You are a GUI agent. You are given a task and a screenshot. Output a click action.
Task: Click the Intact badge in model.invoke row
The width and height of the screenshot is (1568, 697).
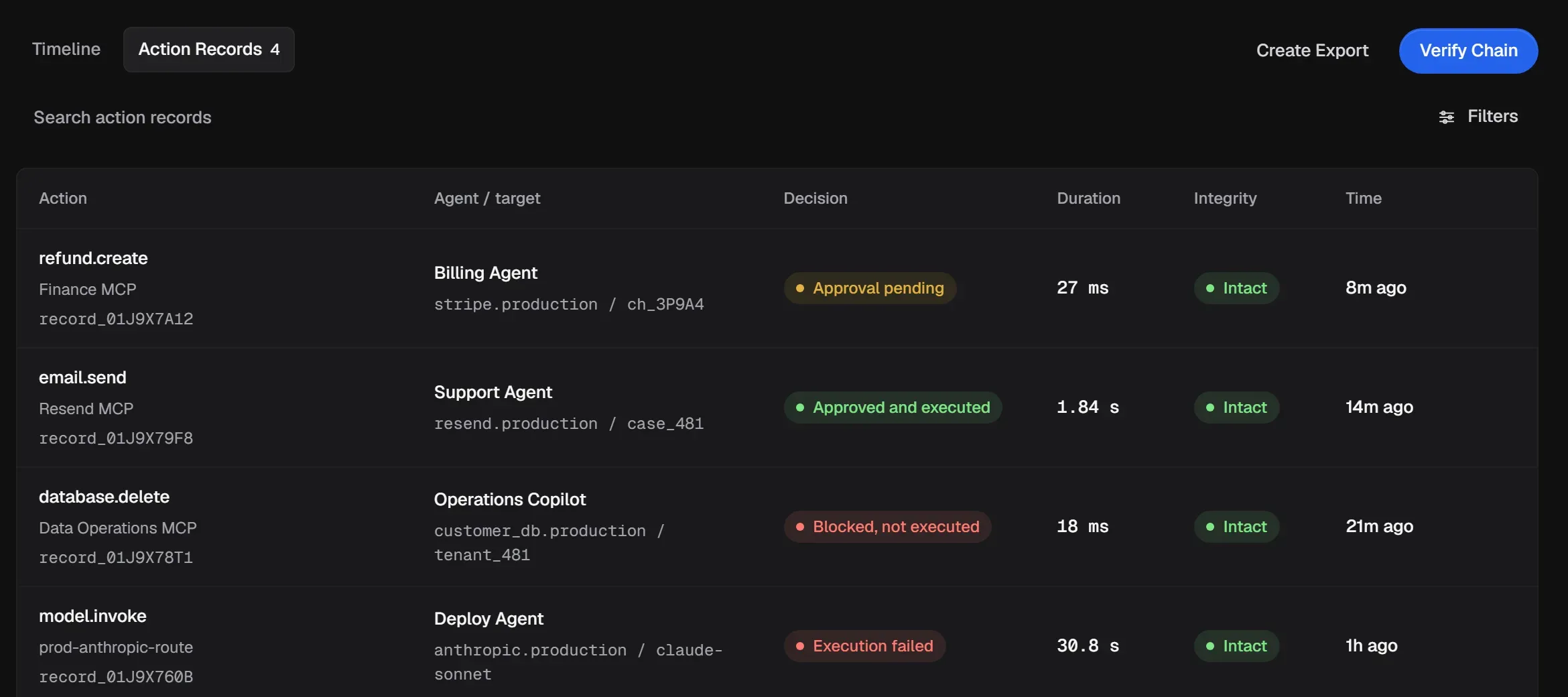(x=1236, y=646)
